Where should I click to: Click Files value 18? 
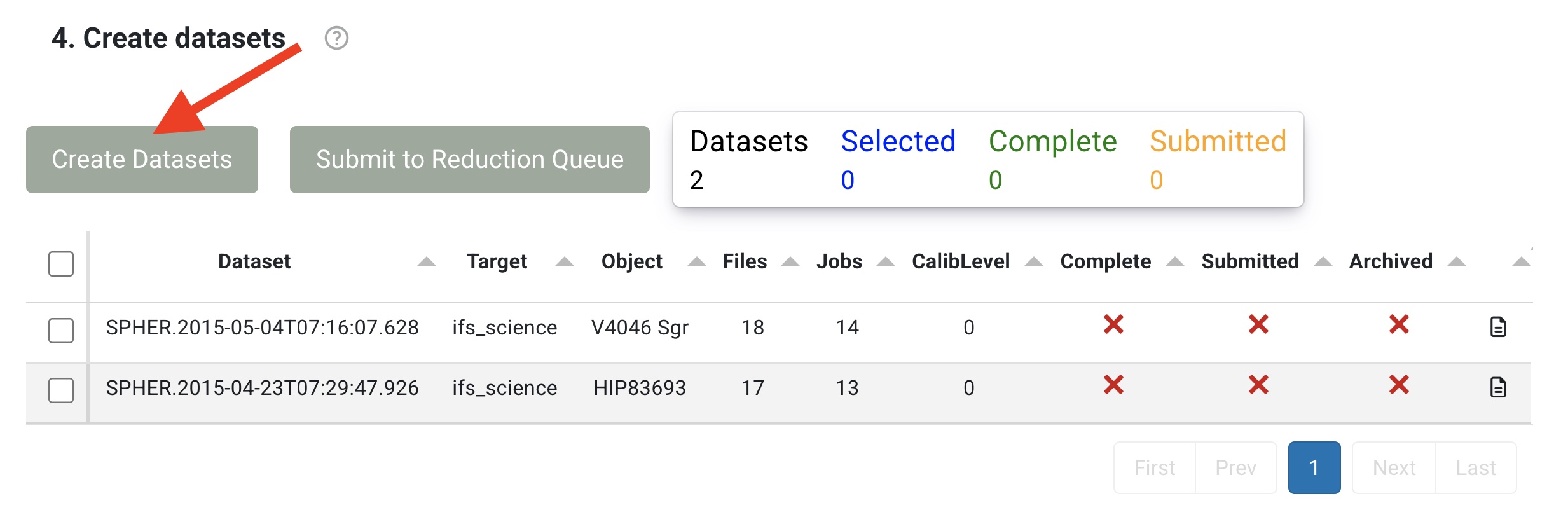click(753, 327)
